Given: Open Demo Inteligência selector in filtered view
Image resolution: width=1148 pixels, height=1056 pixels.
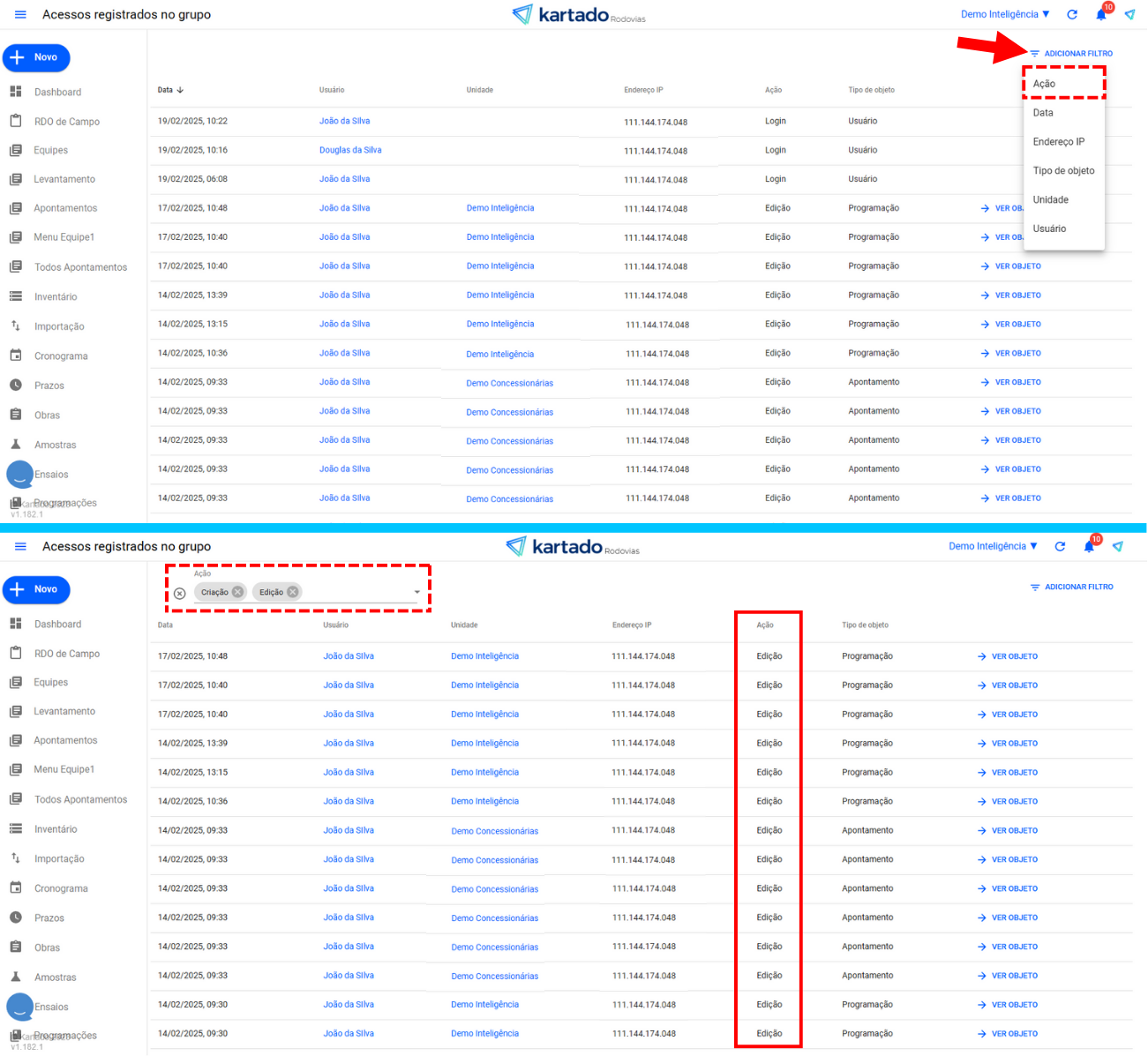Looking at the screenshot, I should point(993,547).
